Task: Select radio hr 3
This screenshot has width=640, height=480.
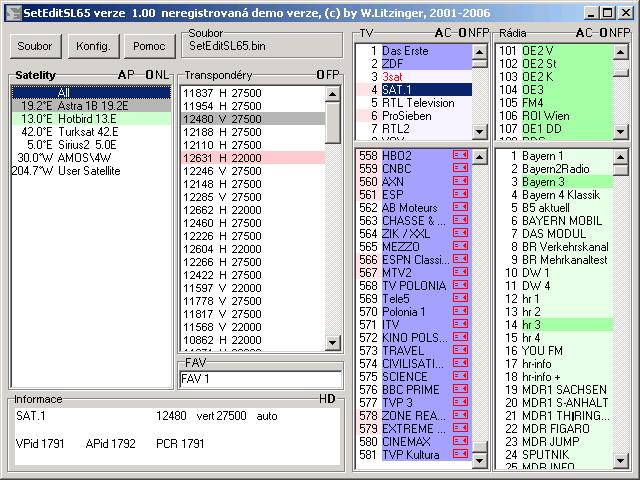Action: click(555, 325)
